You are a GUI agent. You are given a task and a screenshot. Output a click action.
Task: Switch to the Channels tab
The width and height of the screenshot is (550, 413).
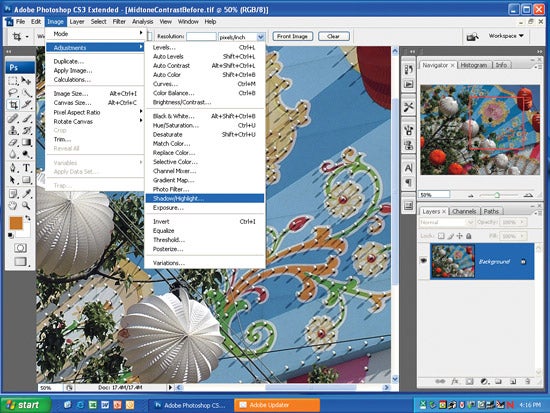pos(464,211)
